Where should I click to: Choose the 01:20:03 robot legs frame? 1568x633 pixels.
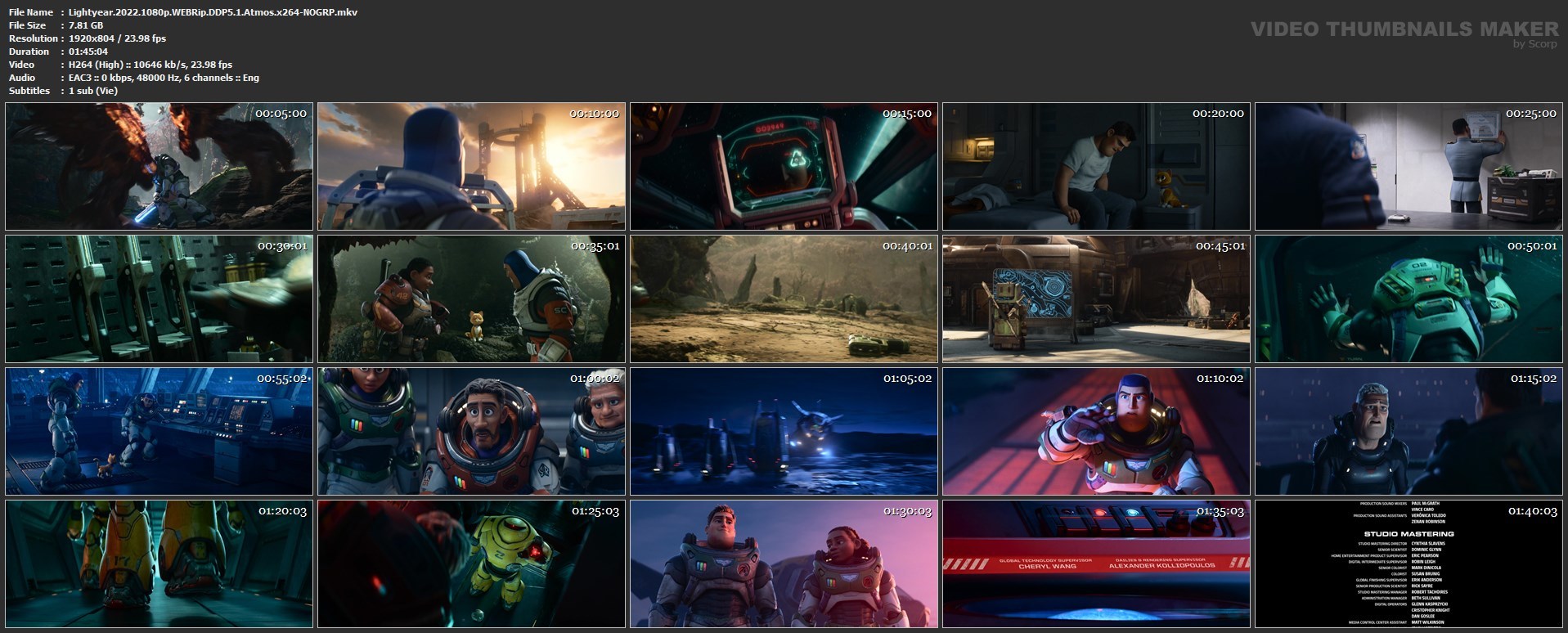pos(159,564)
